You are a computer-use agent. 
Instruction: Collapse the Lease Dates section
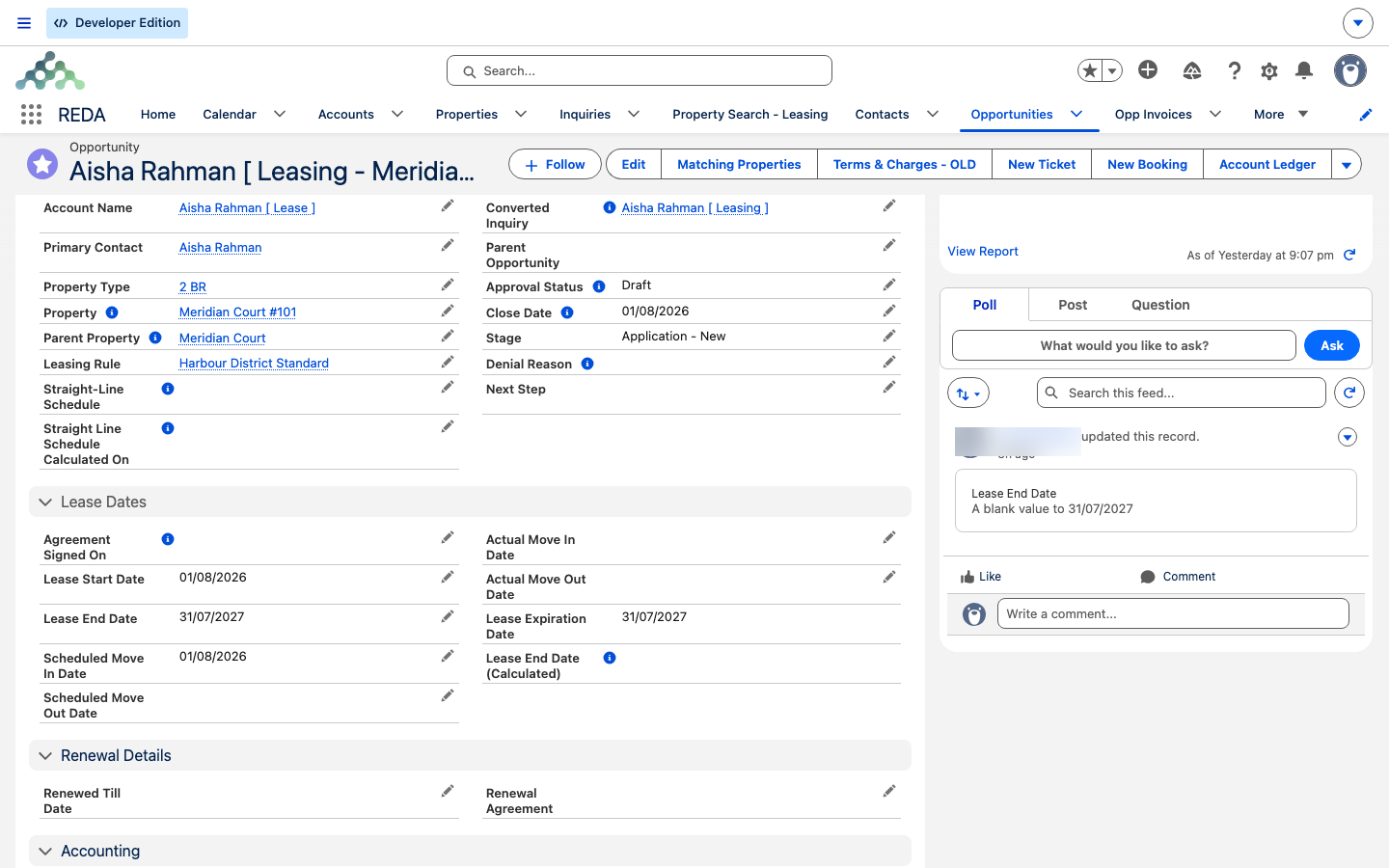(45, 502)
